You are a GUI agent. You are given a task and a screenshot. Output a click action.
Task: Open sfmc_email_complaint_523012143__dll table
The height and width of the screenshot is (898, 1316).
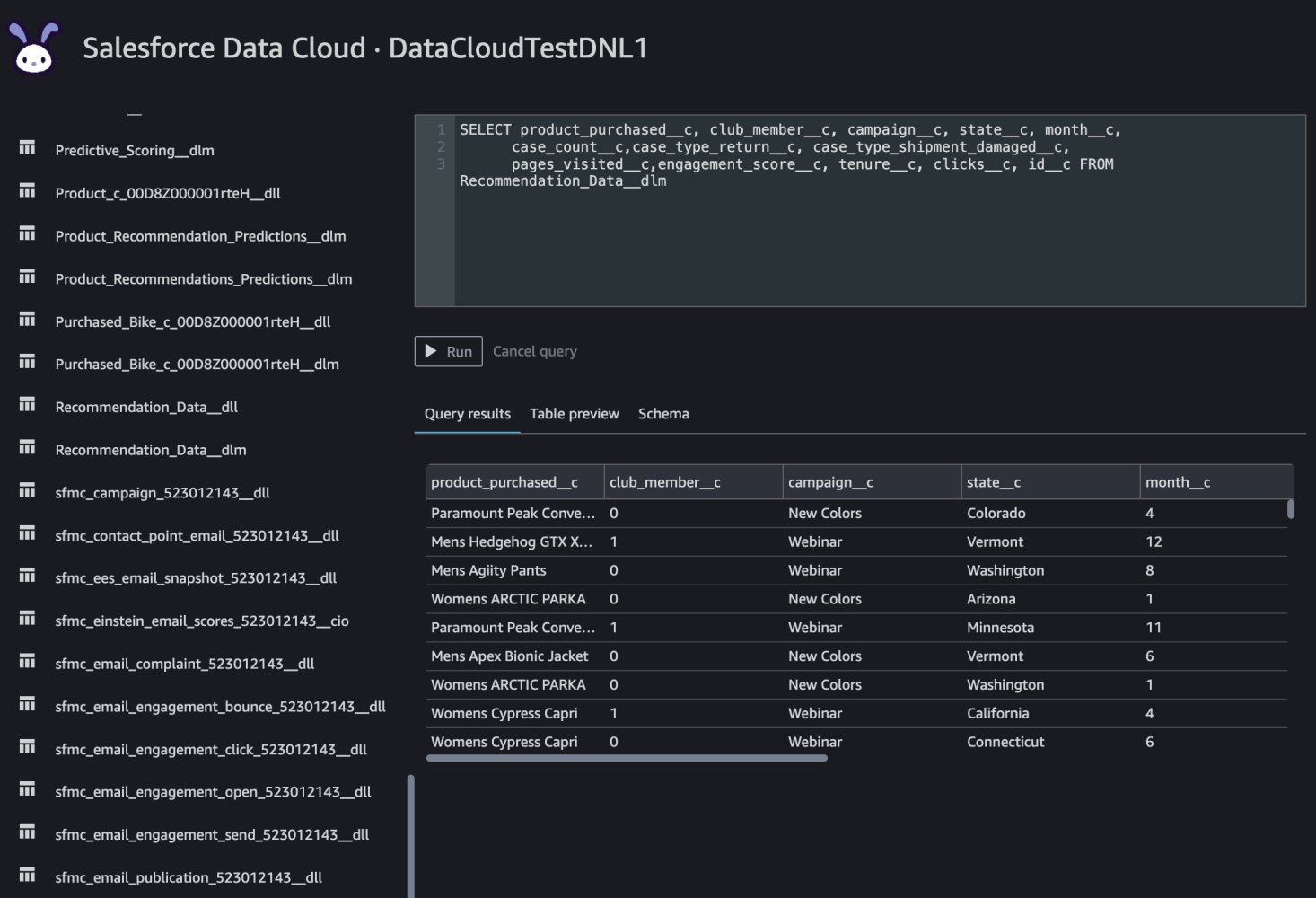(x=185, y=664)
